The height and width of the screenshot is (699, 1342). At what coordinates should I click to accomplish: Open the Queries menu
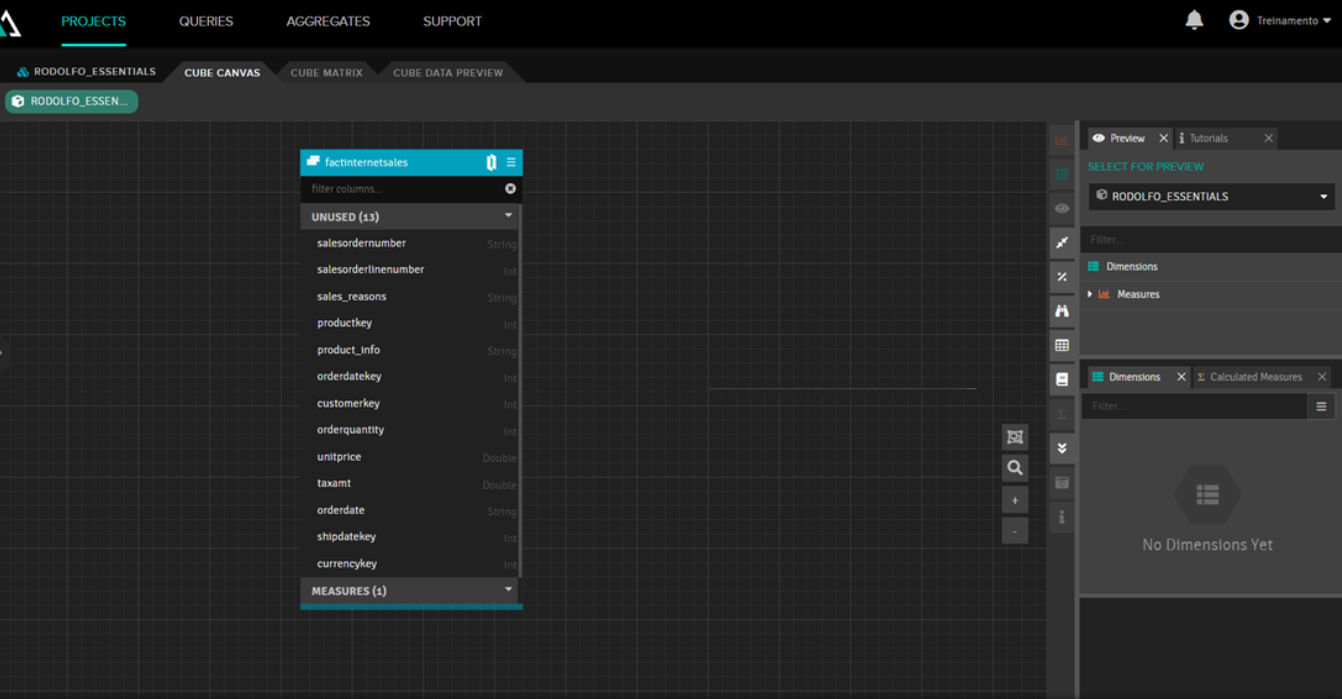[x=206, y=21]
